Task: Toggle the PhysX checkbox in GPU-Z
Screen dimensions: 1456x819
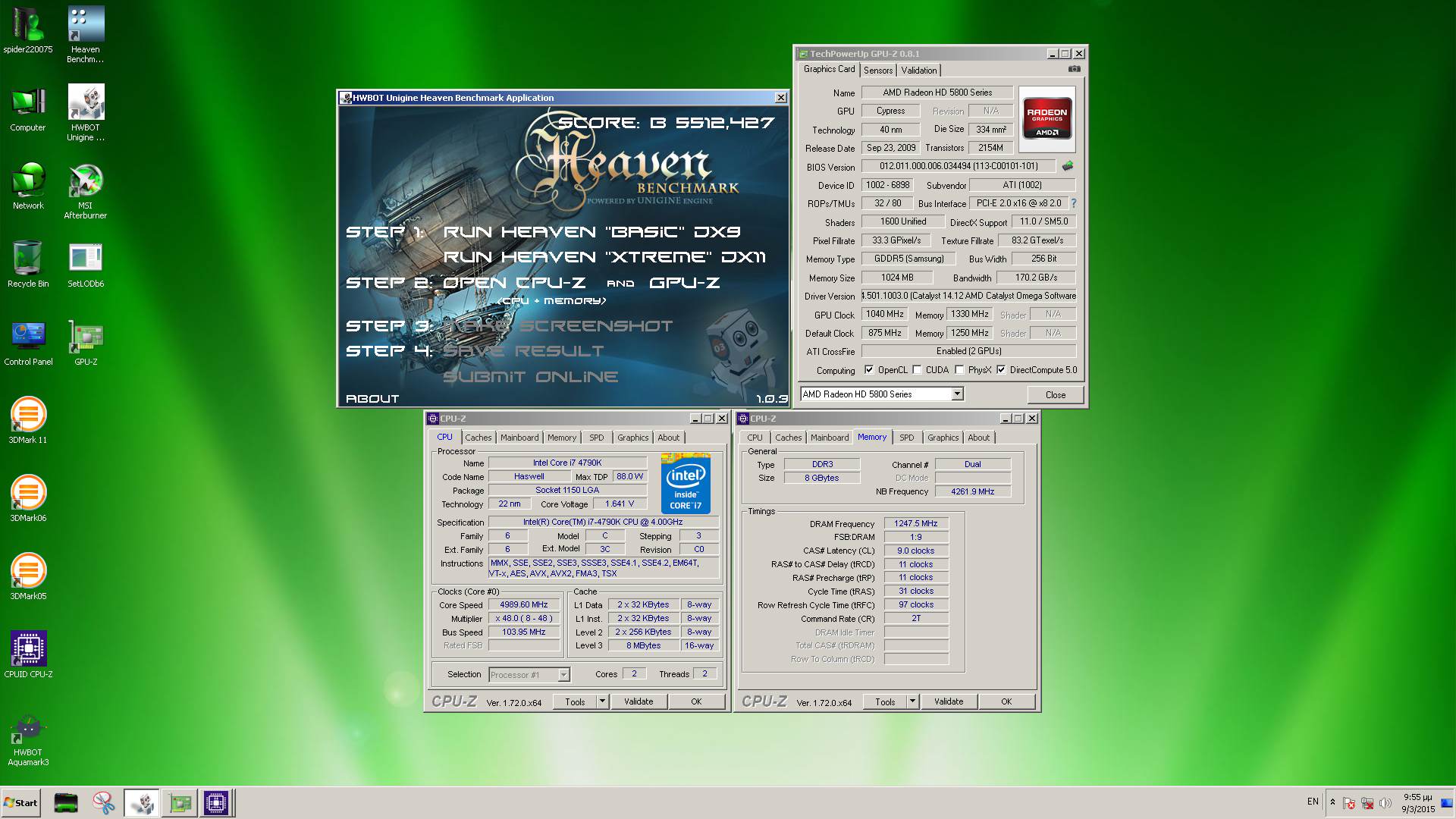Action: pyautogui.click(x=959, y=370)
